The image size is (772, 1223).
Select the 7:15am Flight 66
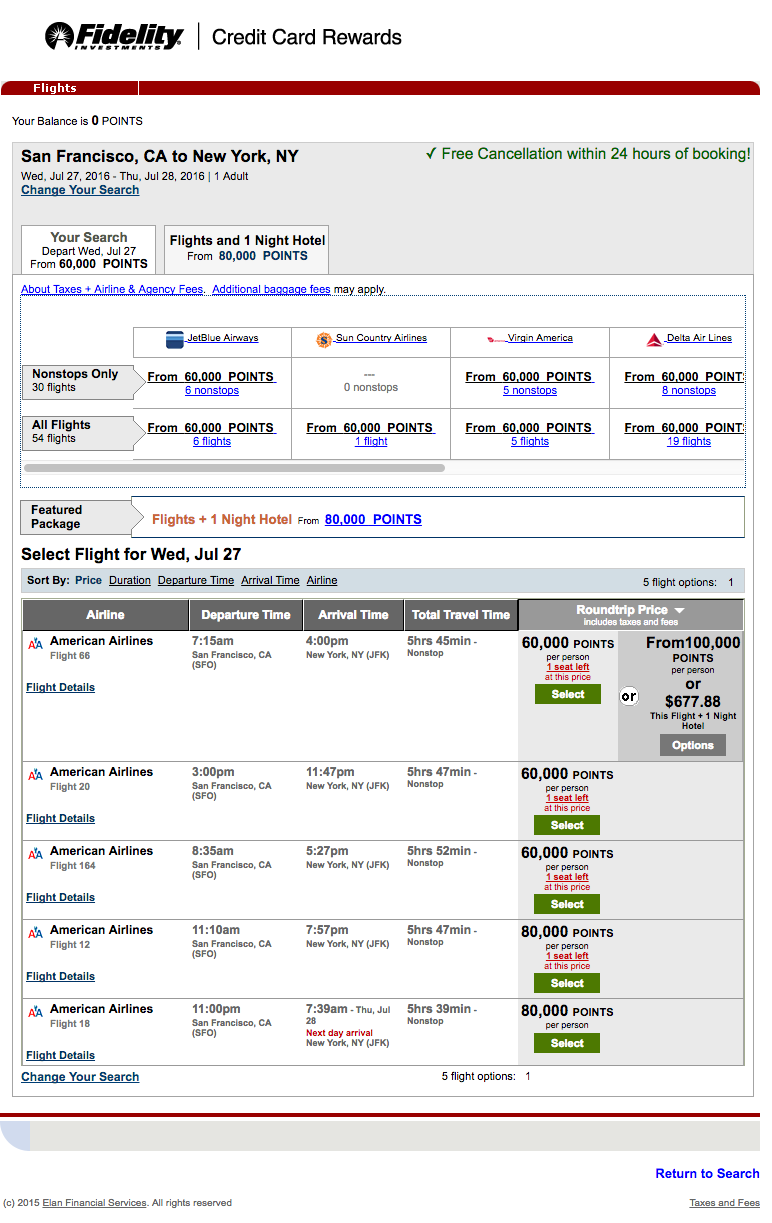click(567, 694)
